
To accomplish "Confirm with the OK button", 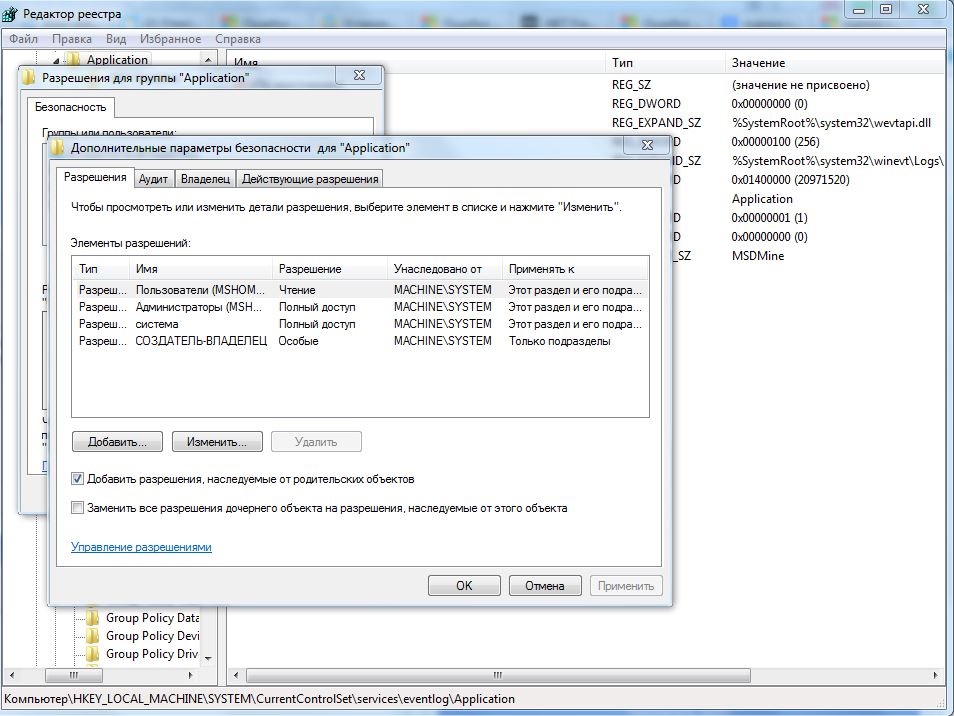I will tap(464, 585).
